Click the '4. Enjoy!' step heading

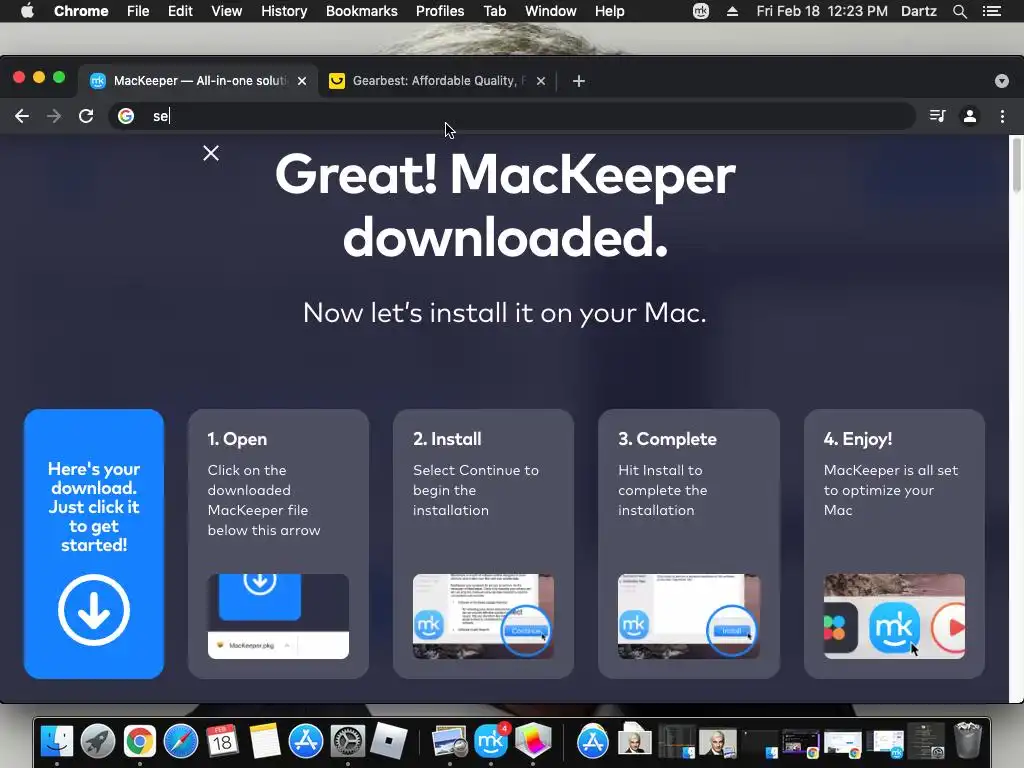[858, 439]
